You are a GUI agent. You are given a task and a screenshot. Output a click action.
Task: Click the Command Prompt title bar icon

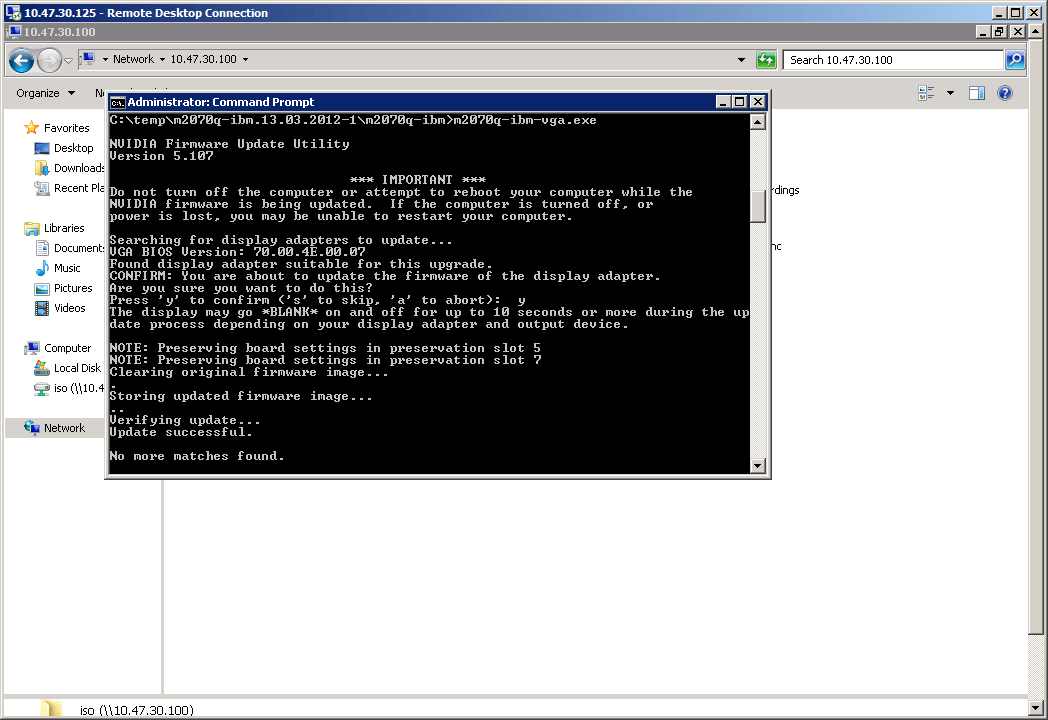coord(118,102)
